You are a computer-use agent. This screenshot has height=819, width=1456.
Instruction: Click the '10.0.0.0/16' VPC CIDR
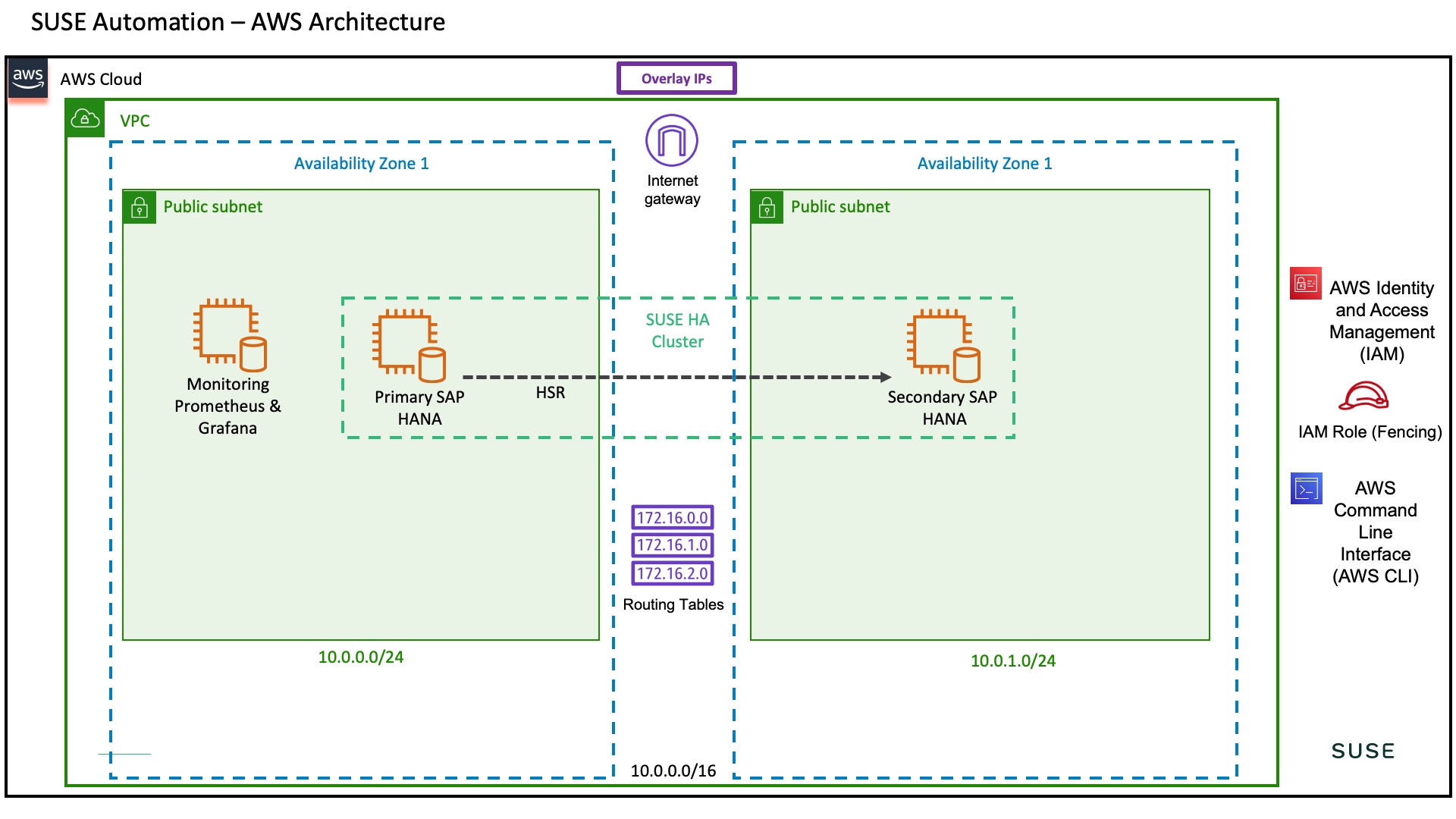673,770
